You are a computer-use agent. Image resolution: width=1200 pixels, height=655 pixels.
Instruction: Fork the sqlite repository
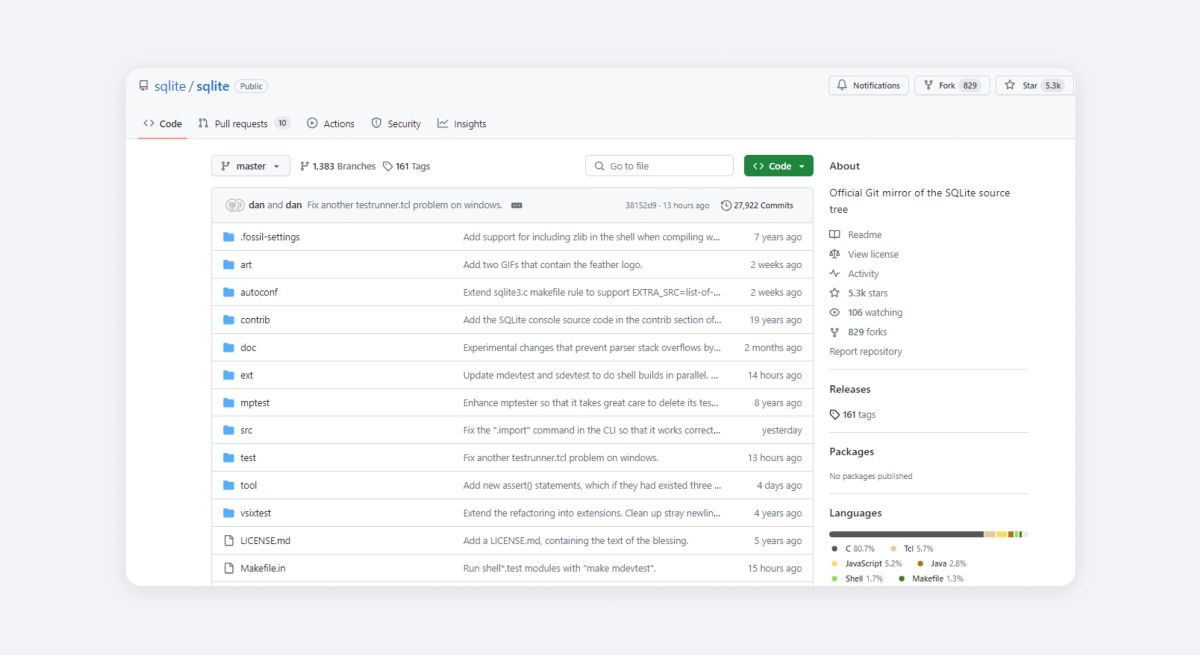click(x=951, y=86)
